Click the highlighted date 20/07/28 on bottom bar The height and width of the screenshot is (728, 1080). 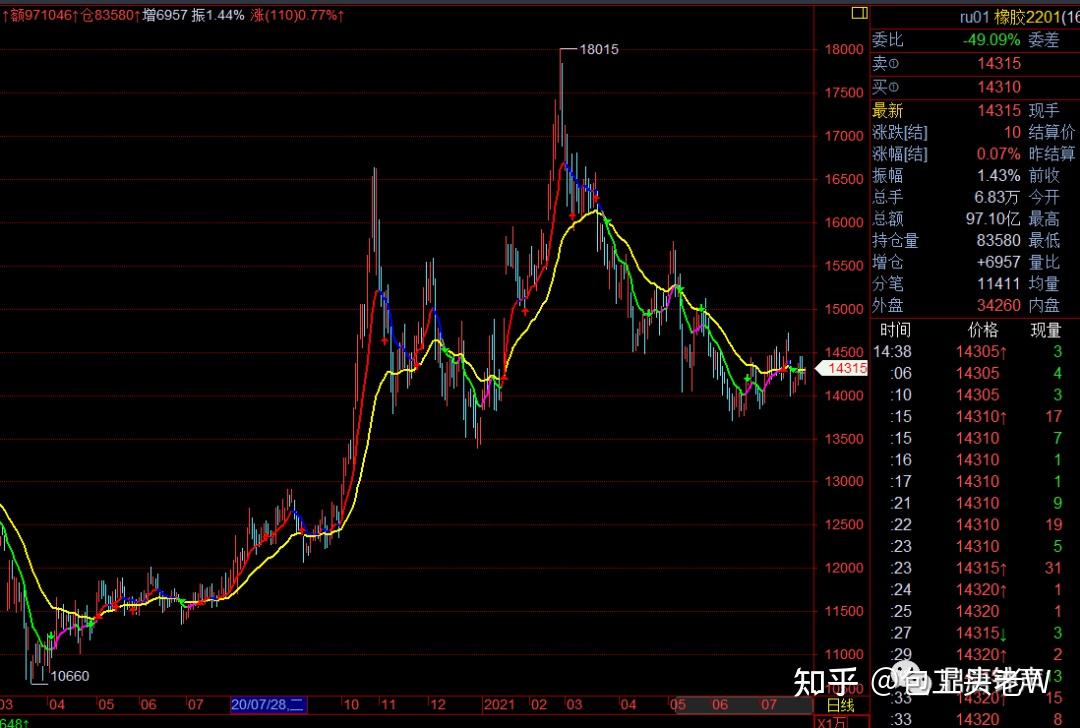pos(266,705)
